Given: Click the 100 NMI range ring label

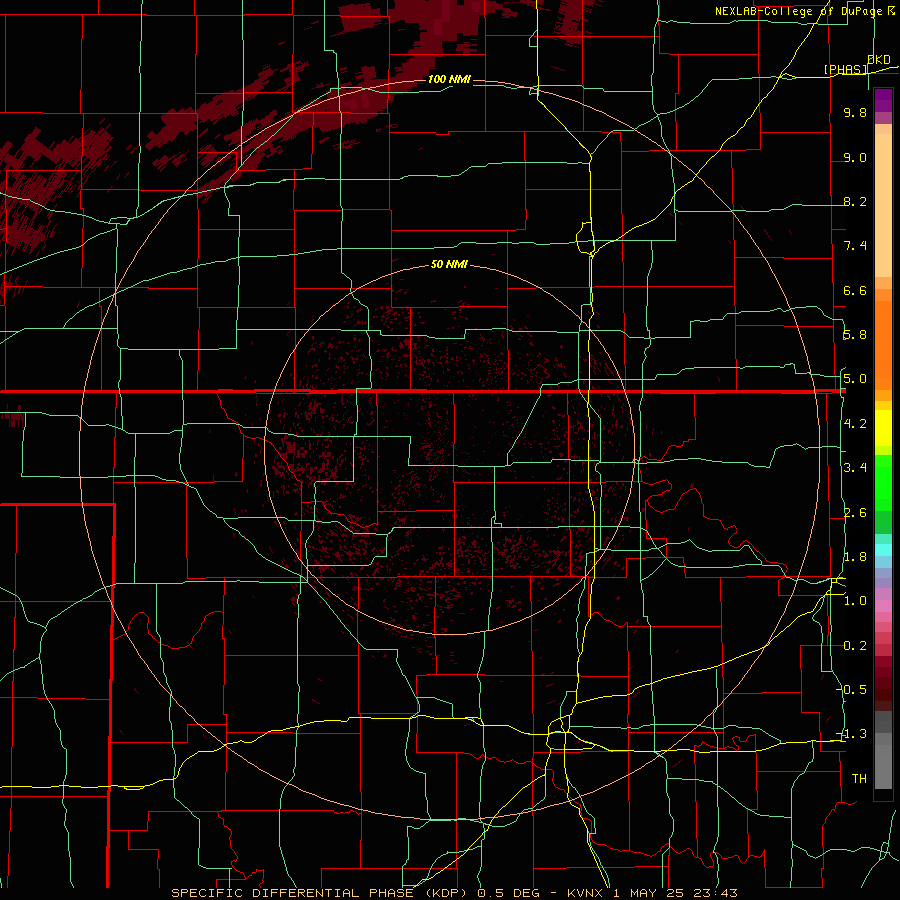Looking at the screenshot, I should (449, 79).
